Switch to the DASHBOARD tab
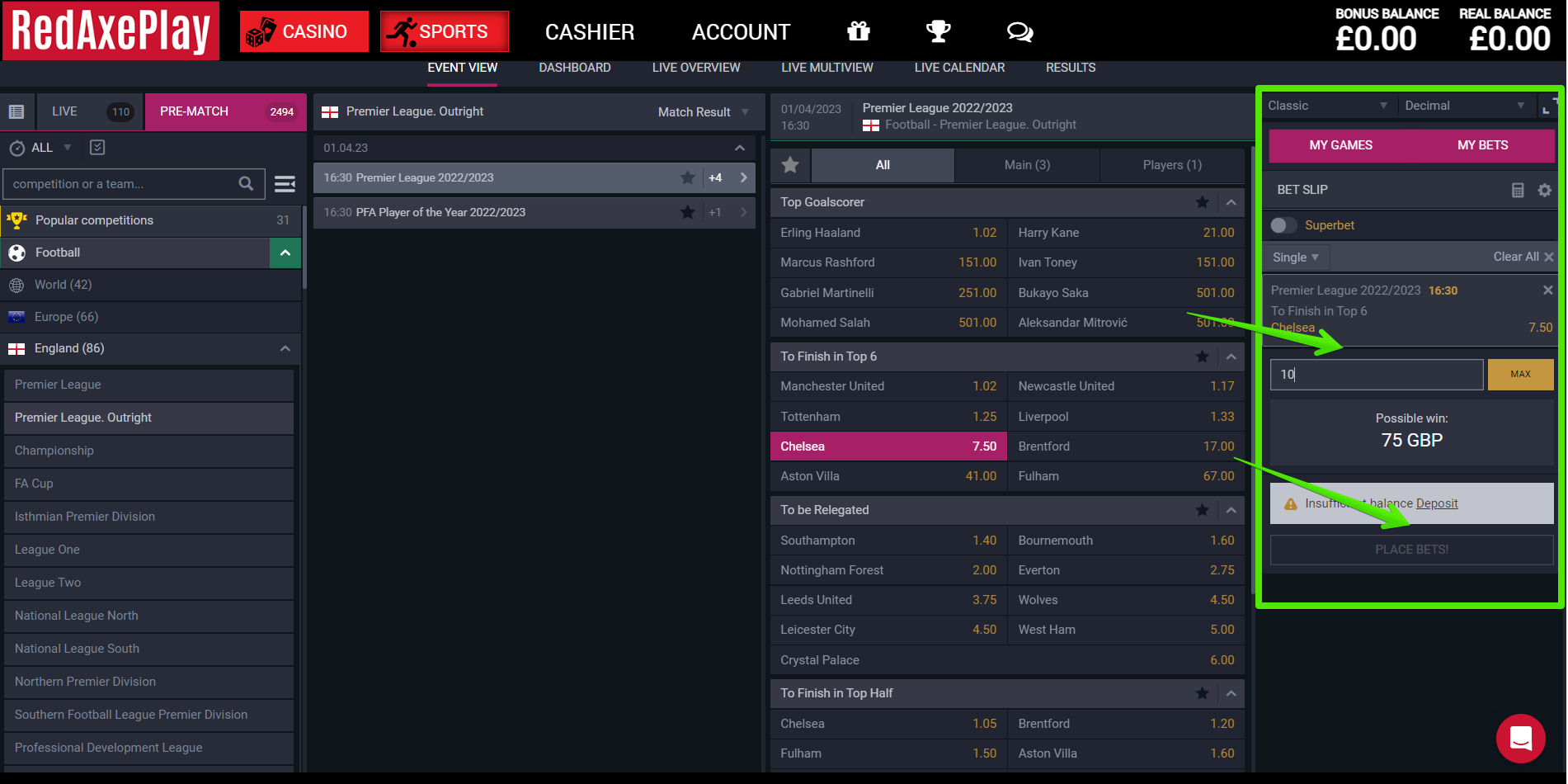Screen dimensions: 1568x784 (x=575, y=68)
